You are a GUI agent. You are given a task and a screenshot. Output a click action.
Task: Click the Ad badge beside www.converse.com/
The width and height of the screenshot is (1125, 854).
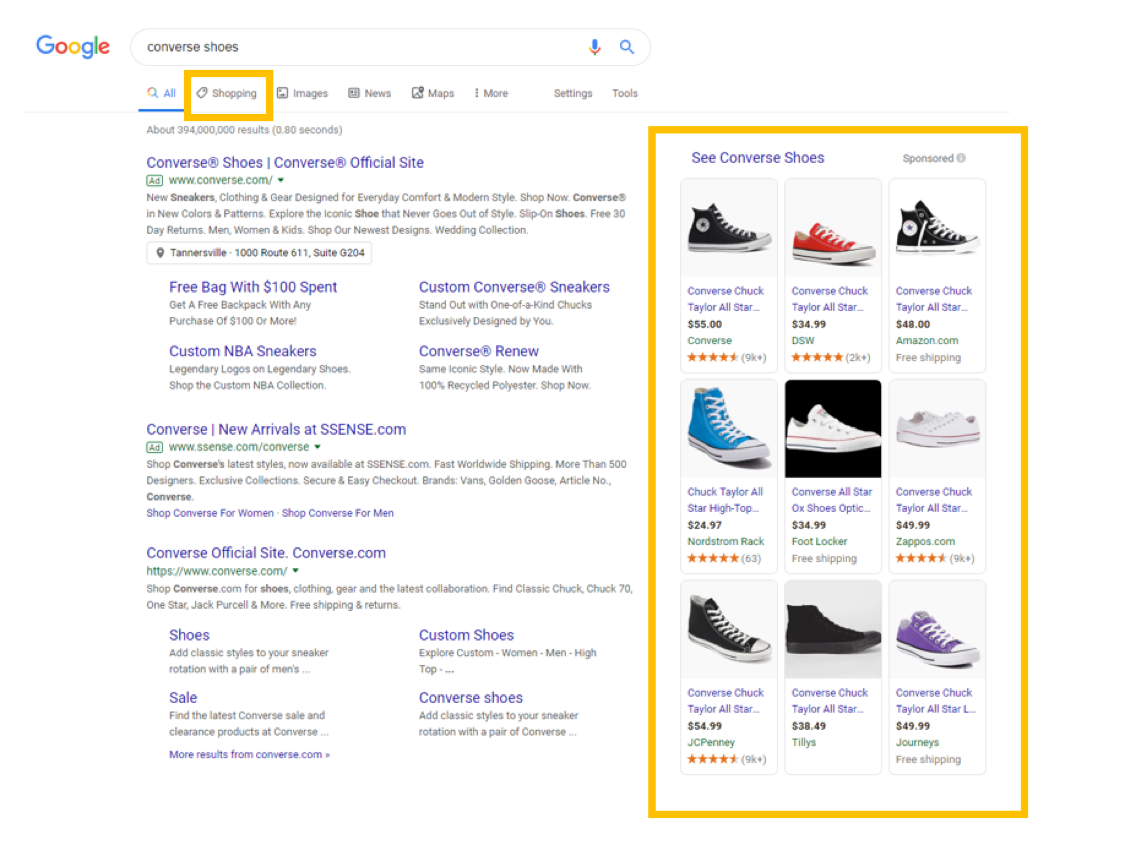(x=154, y=181)
